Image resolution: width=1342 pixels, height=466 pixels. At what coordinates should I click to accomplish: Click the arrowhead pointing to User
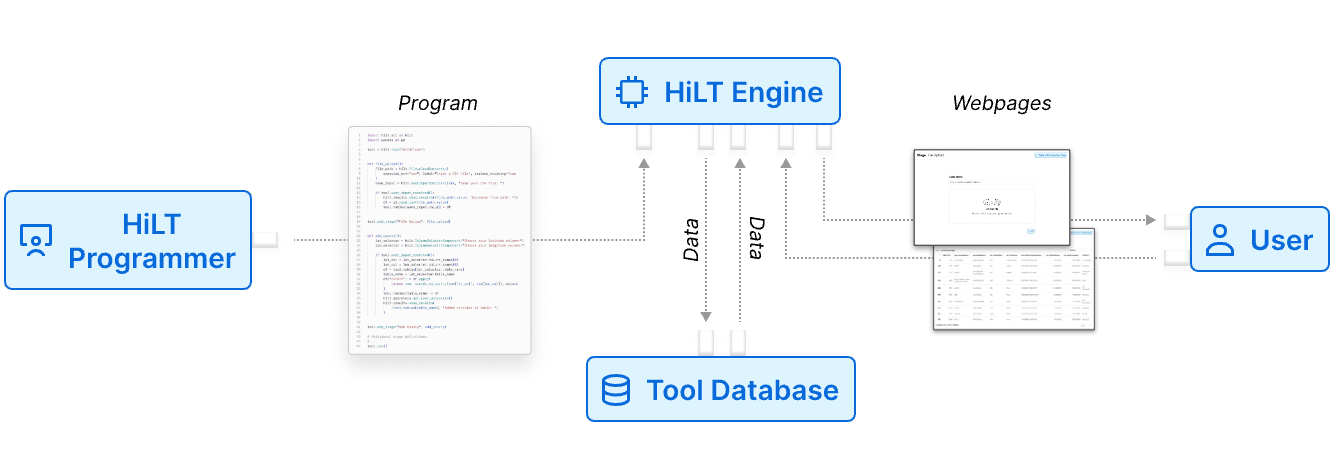[1150, 219]
